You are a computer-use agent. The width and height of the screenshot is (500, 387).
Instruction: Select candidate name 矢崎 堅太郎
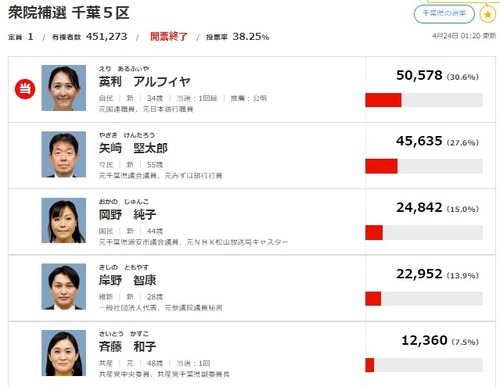coord(133,148)
